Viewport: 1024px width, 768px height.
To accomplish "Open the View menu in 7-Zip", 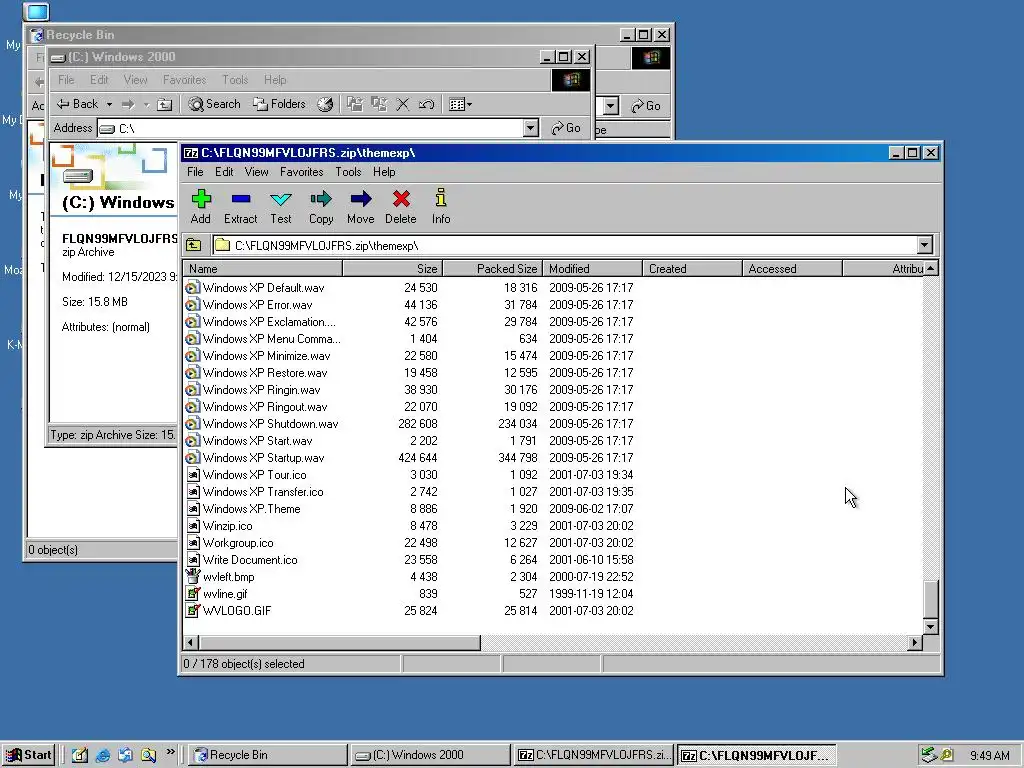I will [x=257, y=172].
